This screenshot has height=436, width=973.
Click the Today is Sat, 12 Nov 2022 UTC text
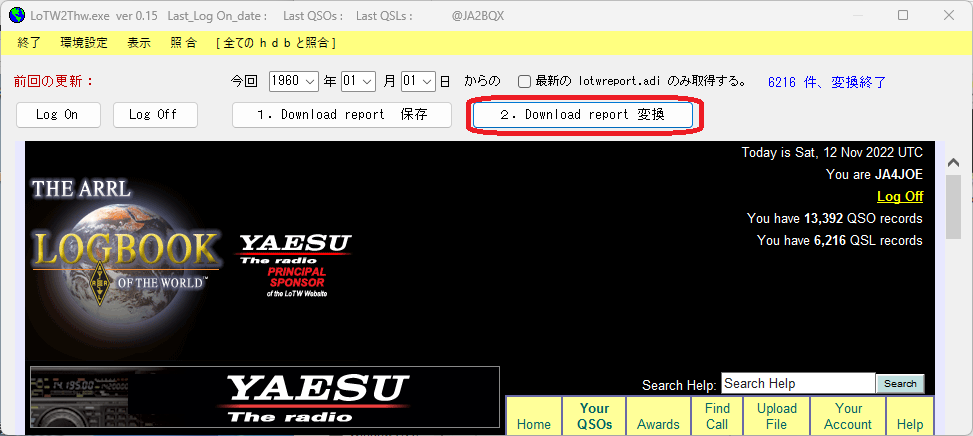tap(832, 152)
